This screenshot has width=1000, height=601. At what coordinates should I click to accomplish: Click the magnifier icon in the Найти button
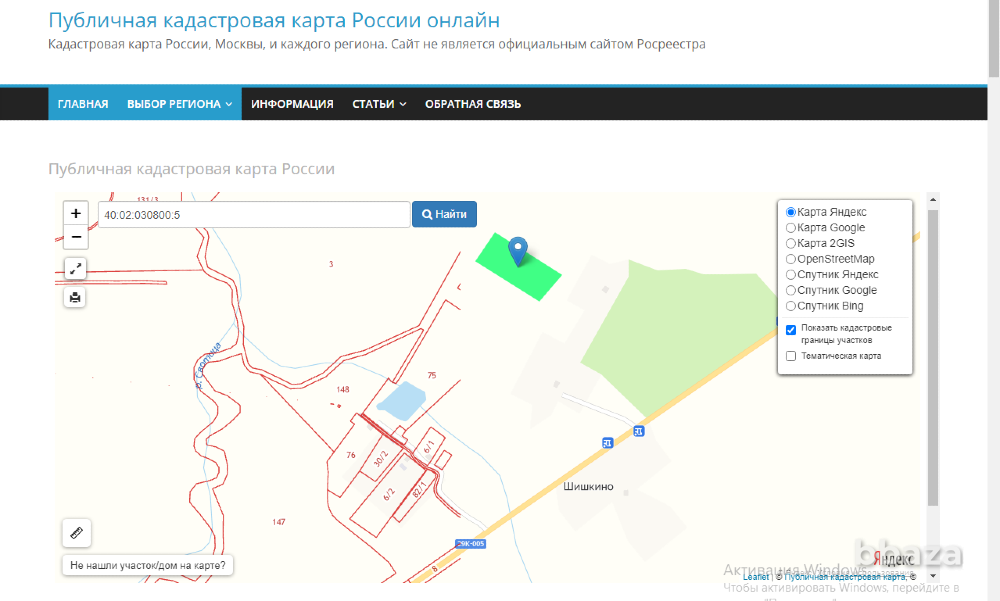(427, 213)
